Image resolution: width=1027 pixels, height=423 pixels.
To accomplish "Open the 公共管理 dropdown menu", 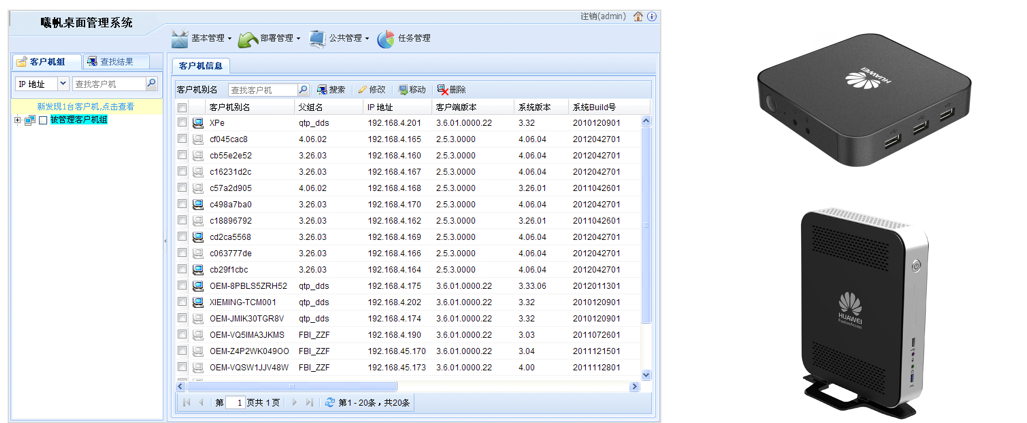I will 367,39.
